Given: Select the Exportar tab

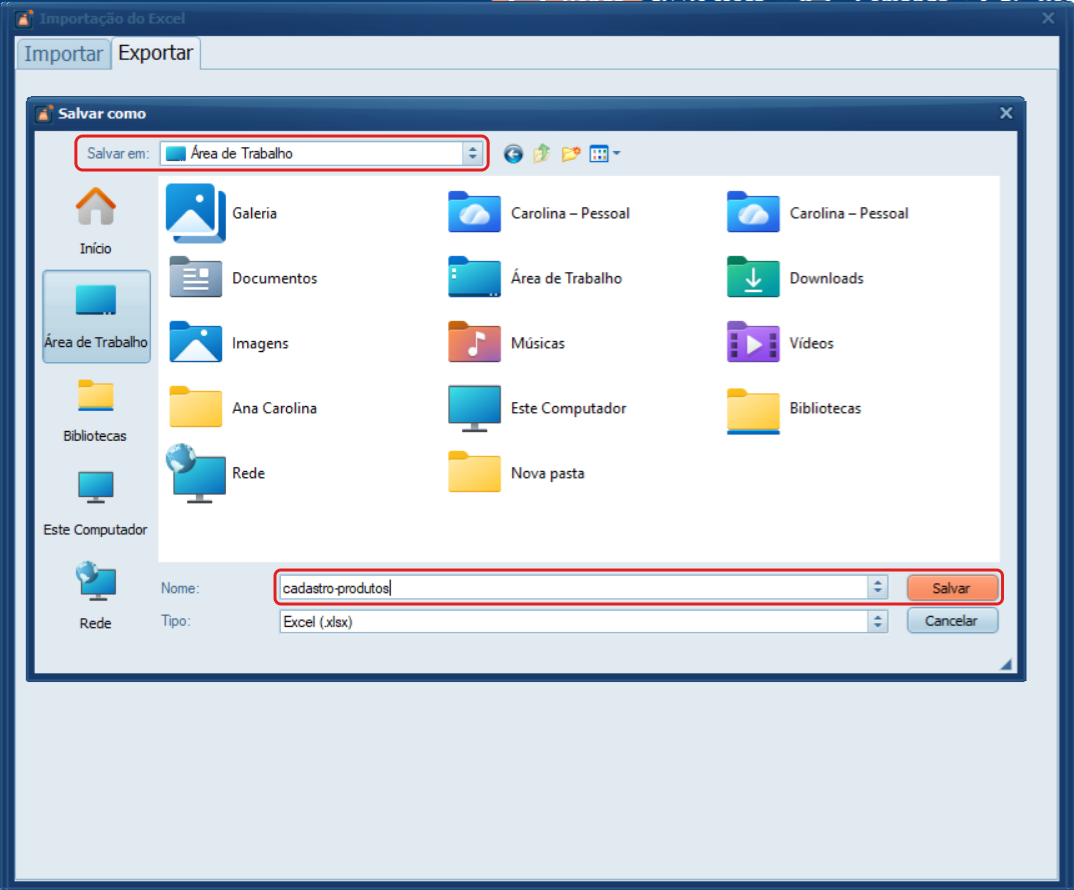Looking at the screenshot, I should 156,53.
